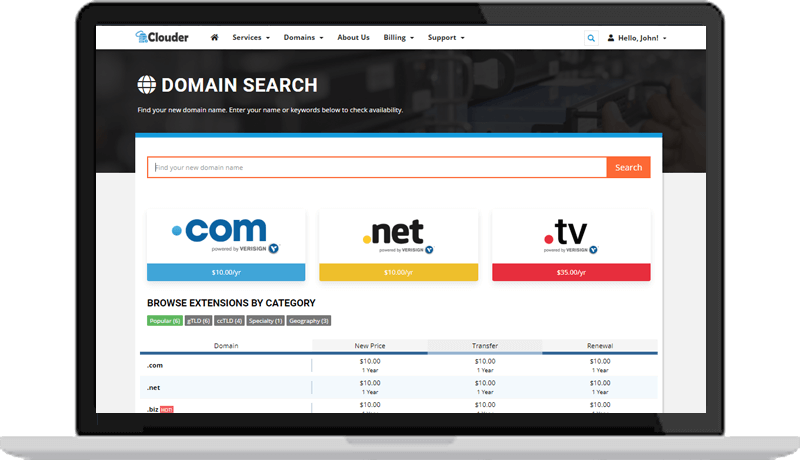
Task: Select the gTLD (6) category tab
Action: (x=198, y=321)
